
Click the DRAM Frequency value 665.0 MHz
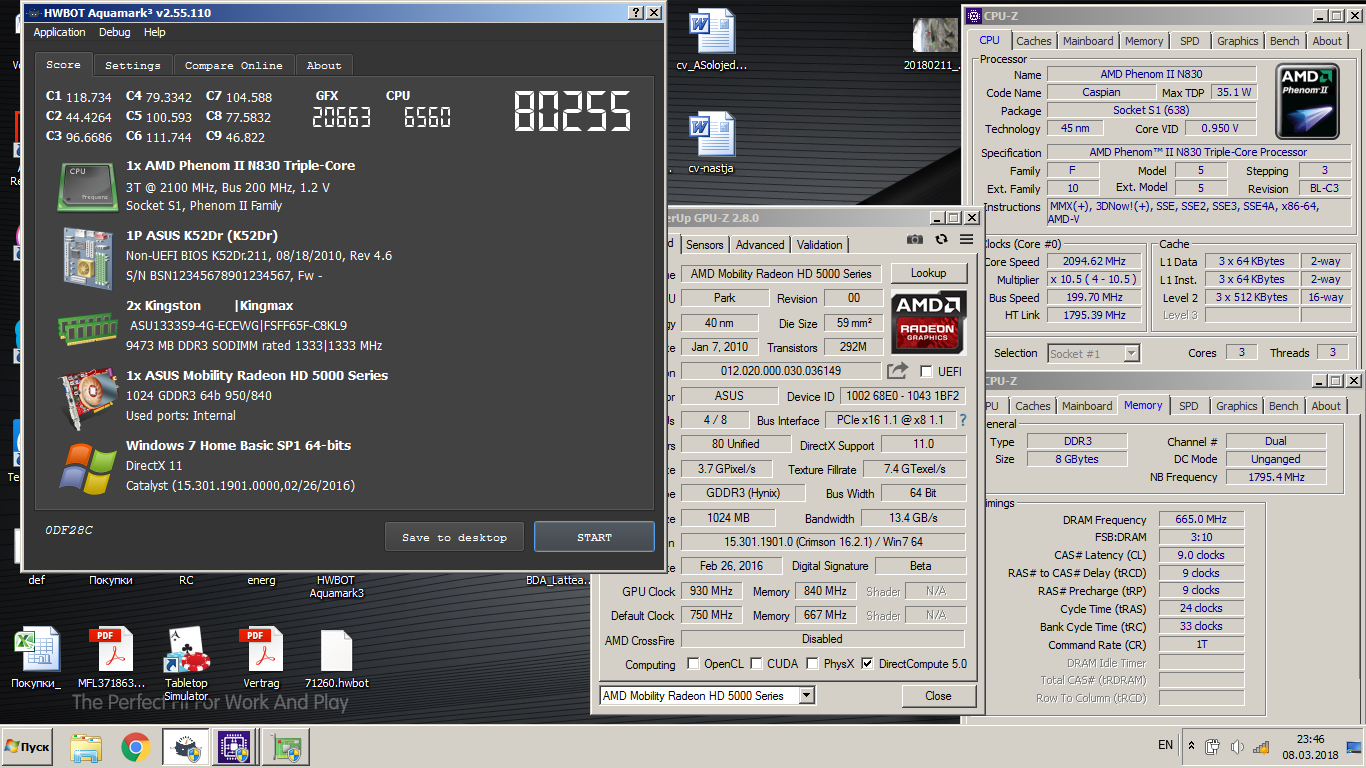tap(1202, 519)
